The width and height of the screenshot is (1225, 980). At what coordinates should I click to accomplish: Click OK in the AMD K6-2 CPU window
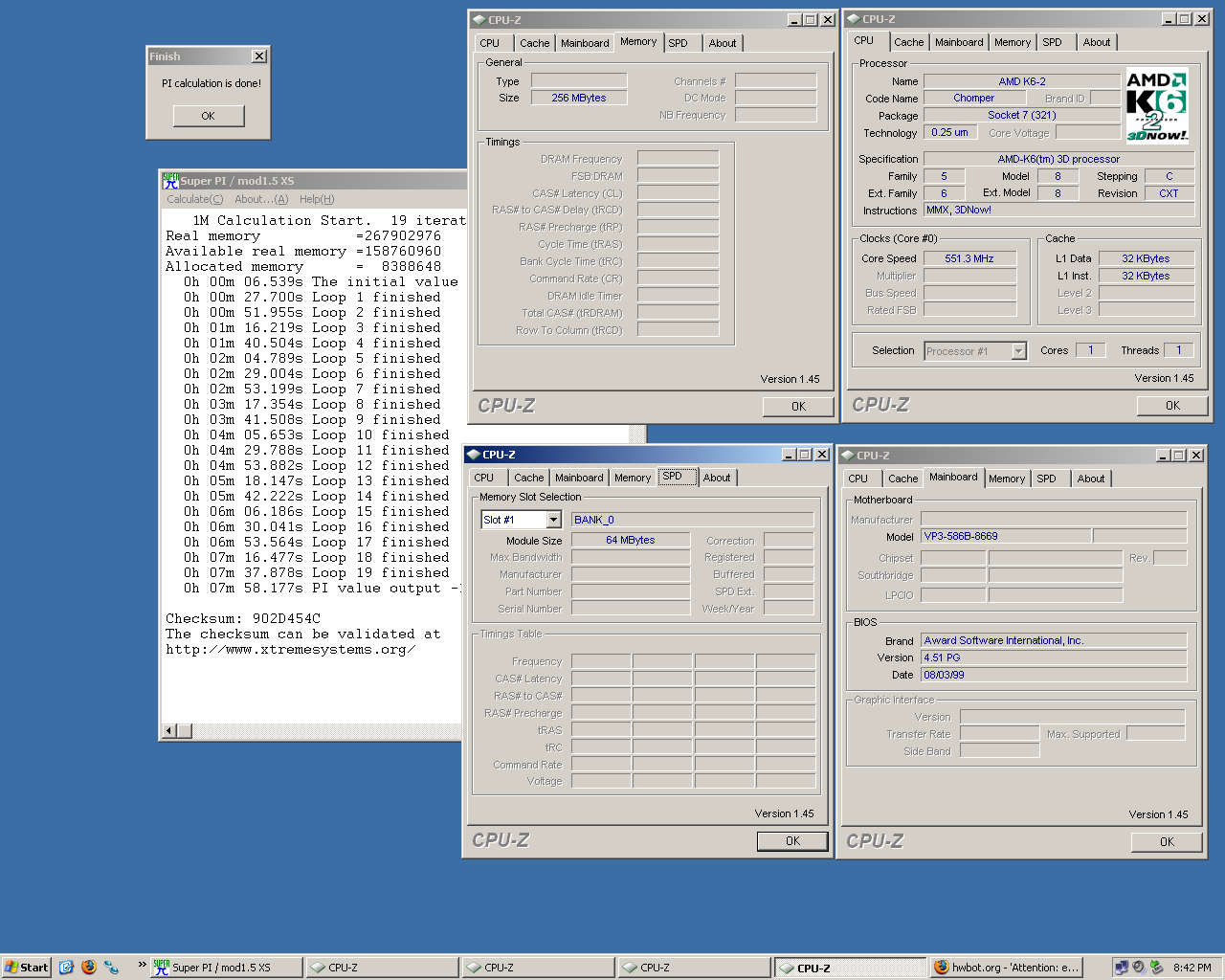[1172, 406]
